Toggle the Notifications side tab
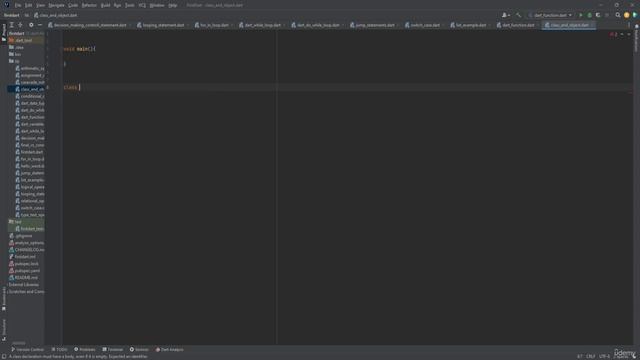The height and width of the screenshot is (360, 640). (x=636, y=38)
